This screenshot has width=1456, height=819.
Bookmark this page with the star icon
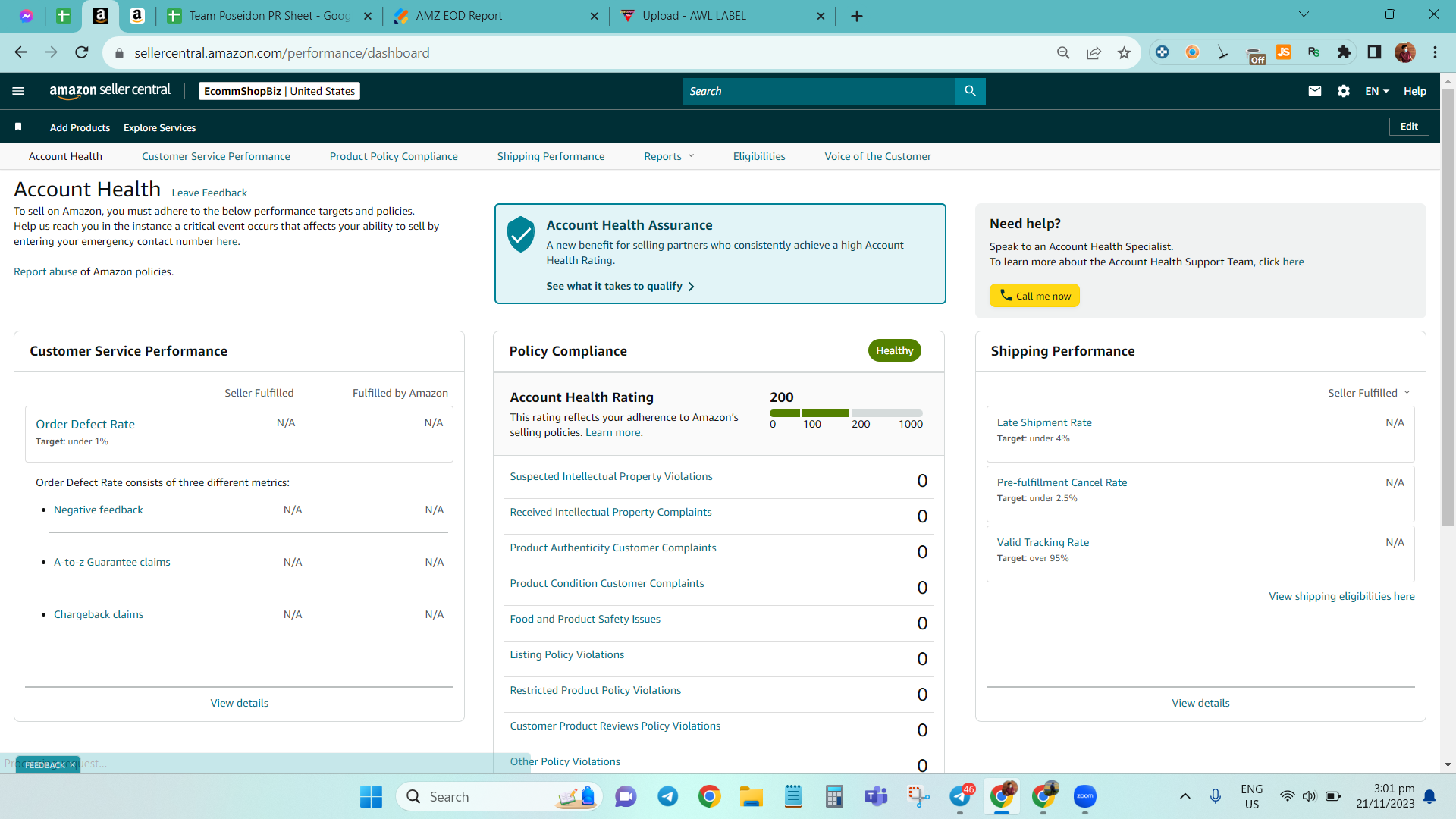(1124, 52)
